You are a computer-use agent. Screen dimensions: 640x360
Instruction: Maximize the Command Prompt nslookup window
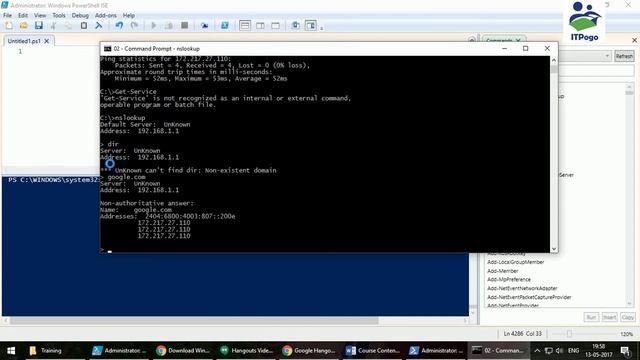point(526,49)
